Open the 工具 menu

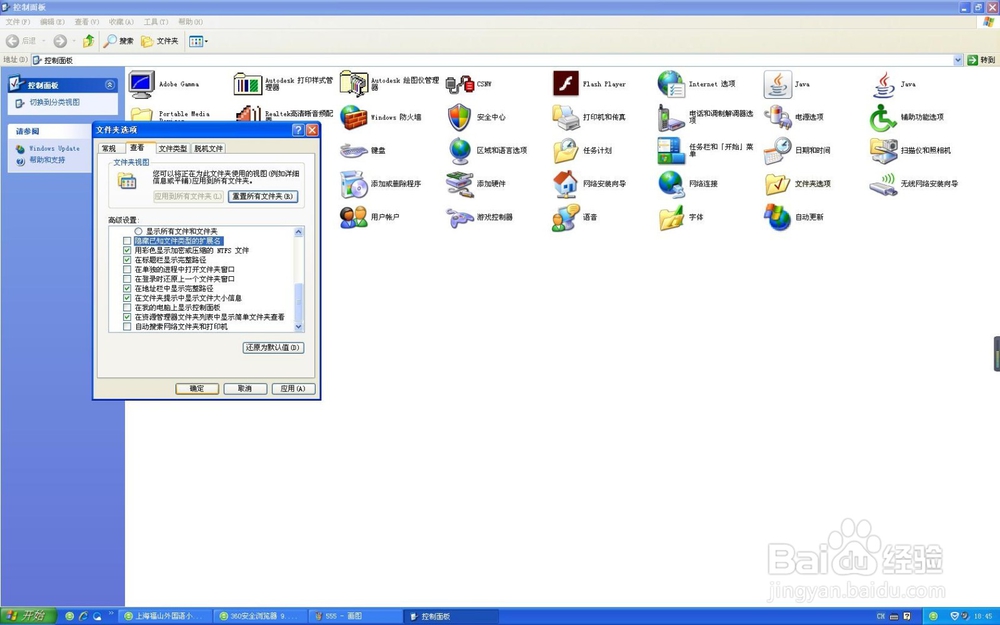(x=156, y=22)
